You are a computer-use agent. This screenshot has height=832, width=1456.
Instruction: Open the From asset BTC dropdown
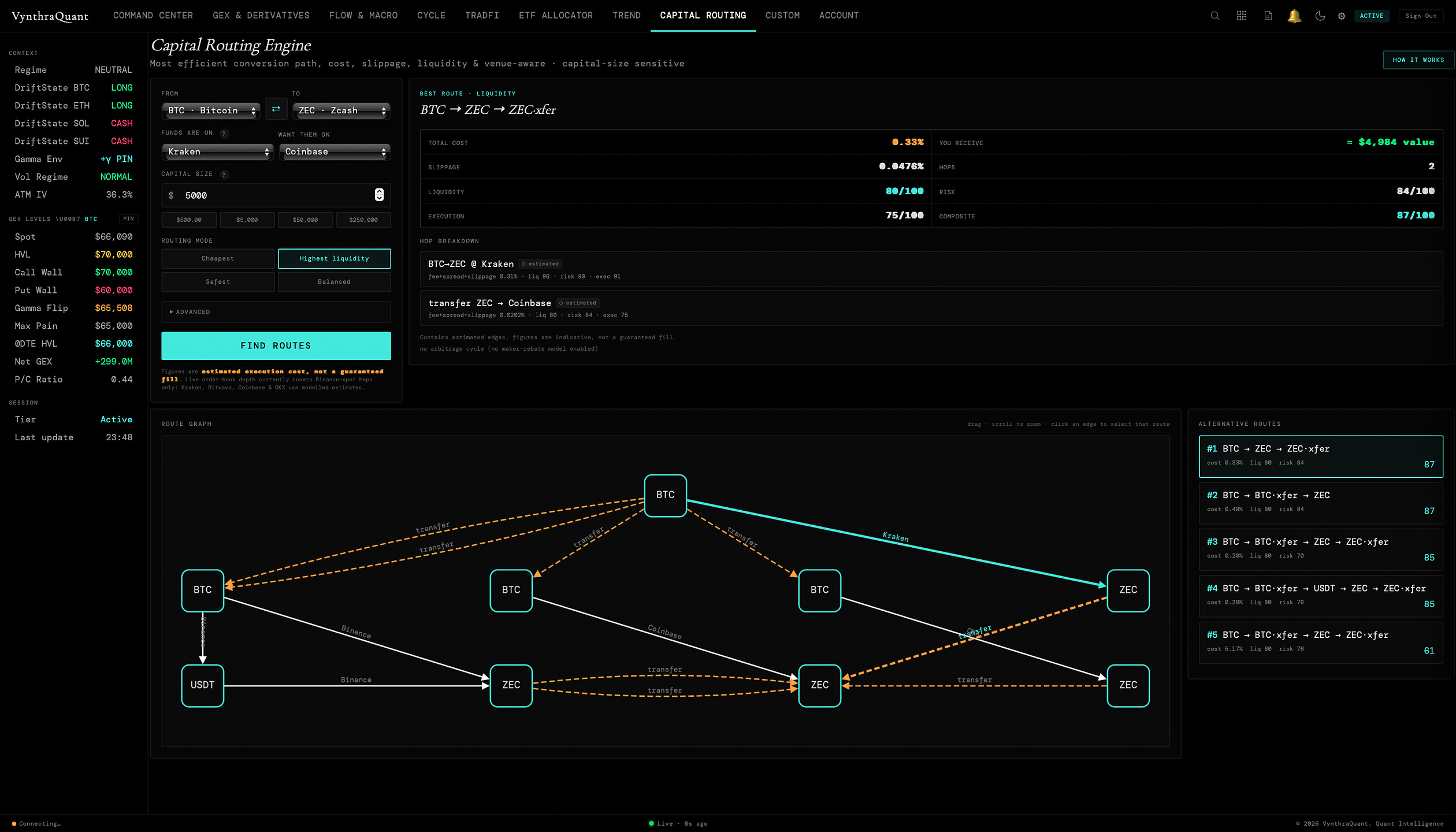(211, 110)
